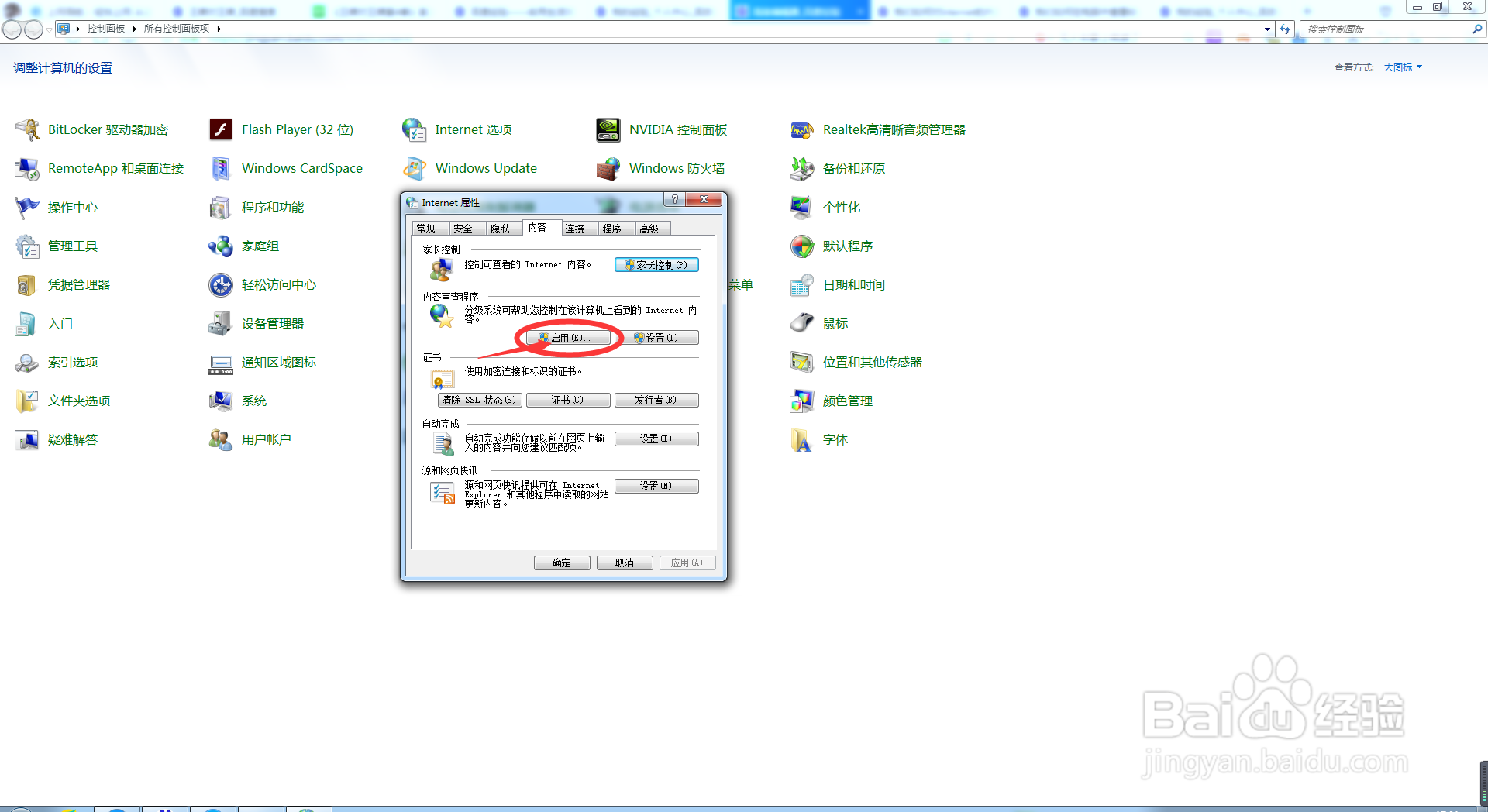
Task: Open RemoteApp 和桌面连接 icon
Action: point(27,168)
